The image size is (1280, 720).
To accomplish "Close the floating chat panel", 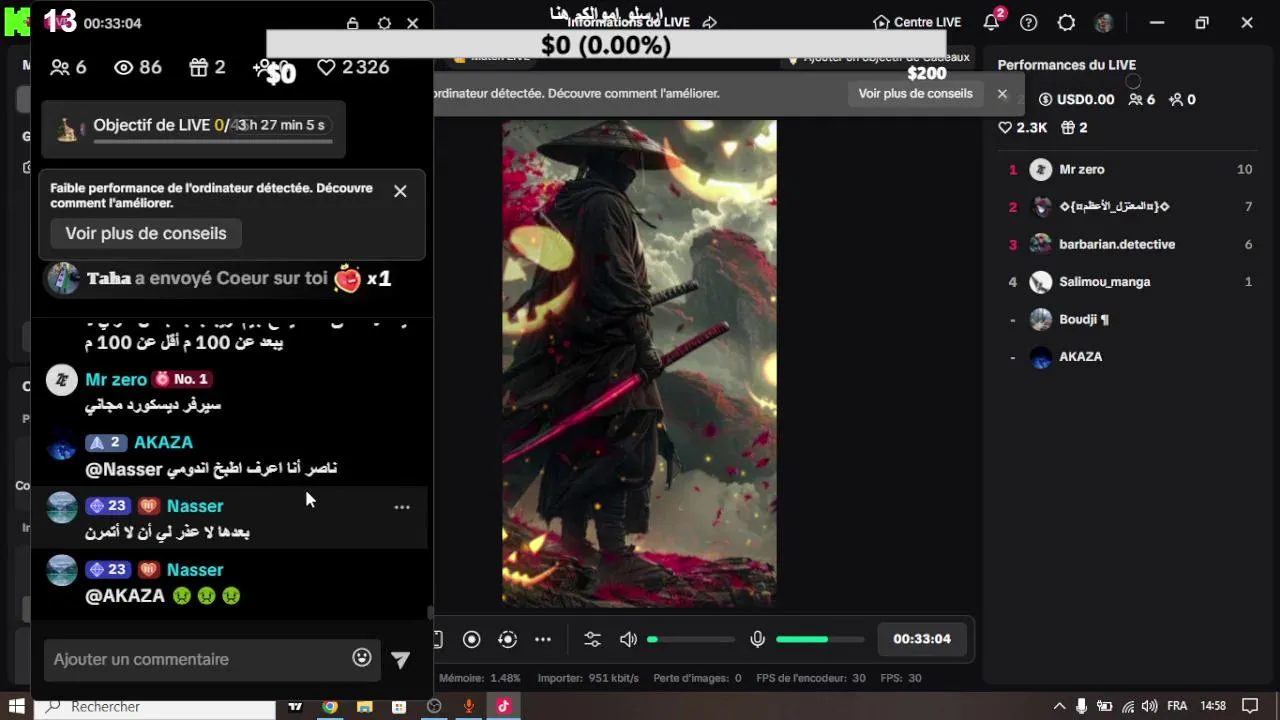I will 413,23.
